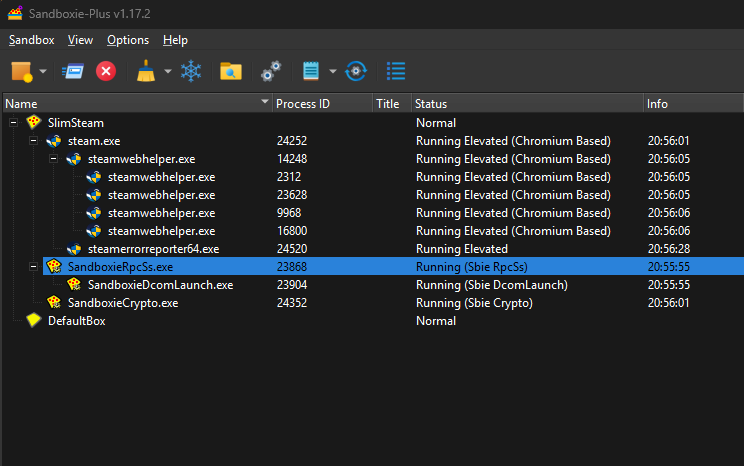Screen dimensions: 744x466
Task: Click the folder search Browse Content icon
Action: click(231, 72)
